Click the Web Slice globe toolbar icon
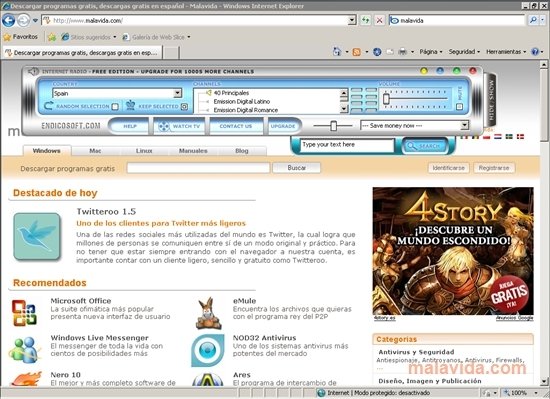Screen dimensions: 550x399 (377, 52)
